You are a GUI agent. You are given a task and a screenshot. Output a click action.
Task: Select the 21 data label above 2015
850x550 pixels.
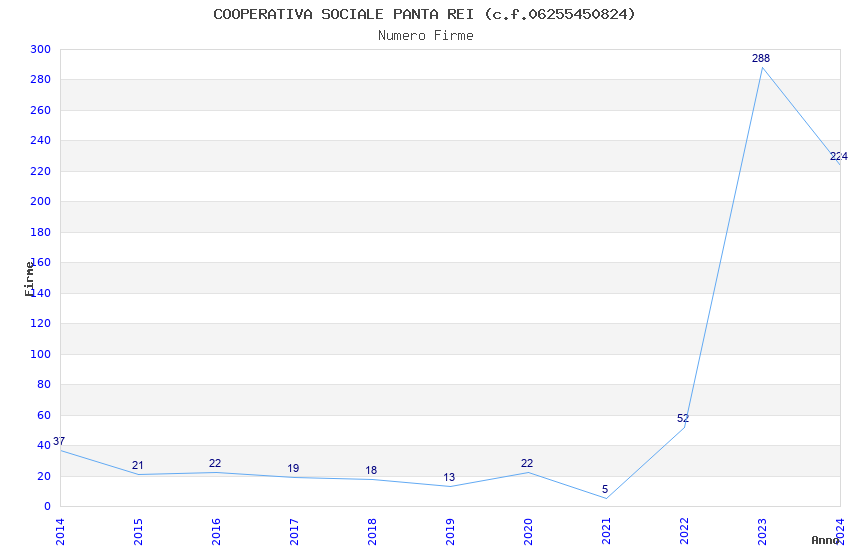138,465
